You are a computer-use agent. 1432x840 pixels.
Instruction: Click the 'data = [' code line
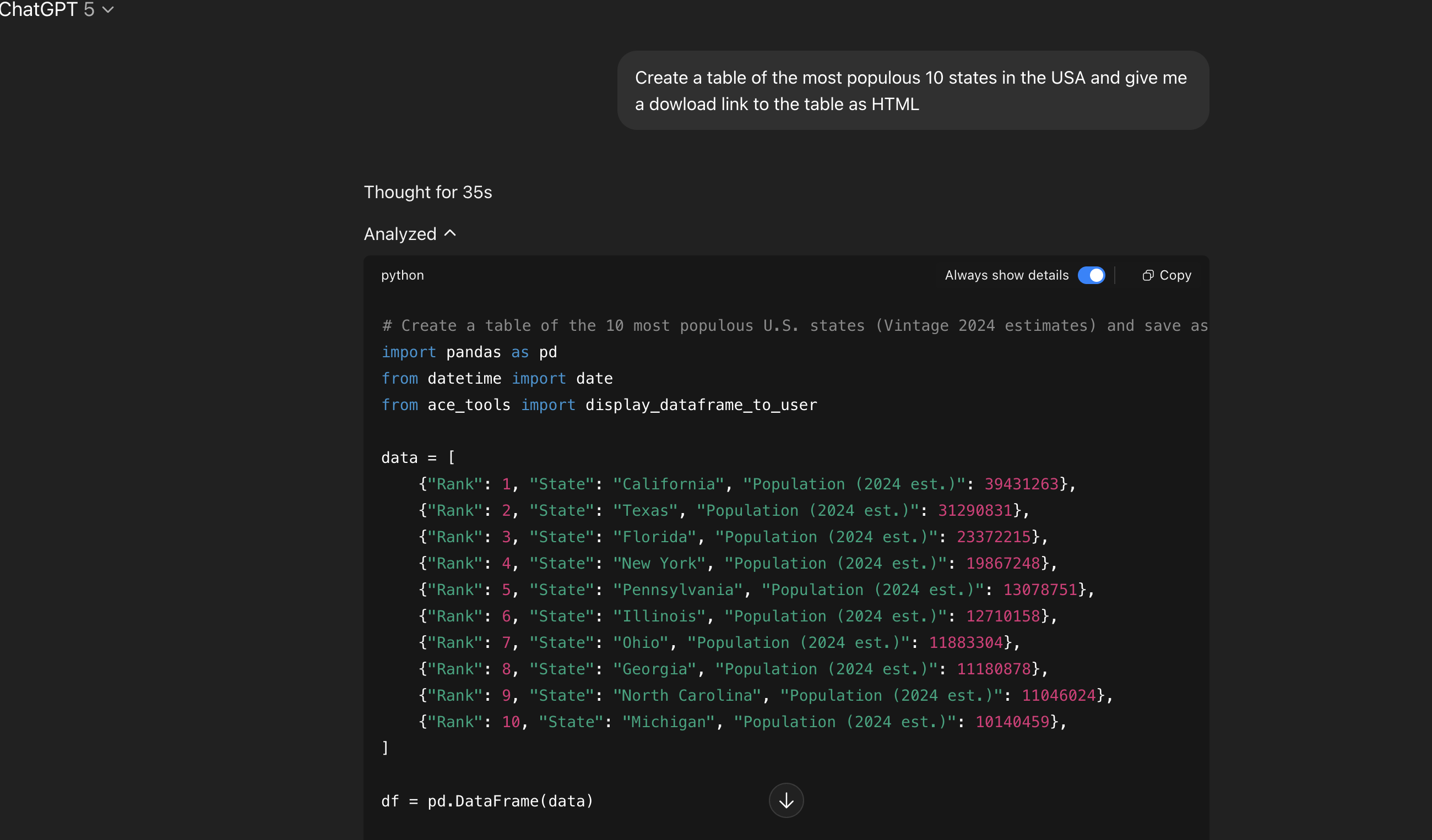point(417,458)
